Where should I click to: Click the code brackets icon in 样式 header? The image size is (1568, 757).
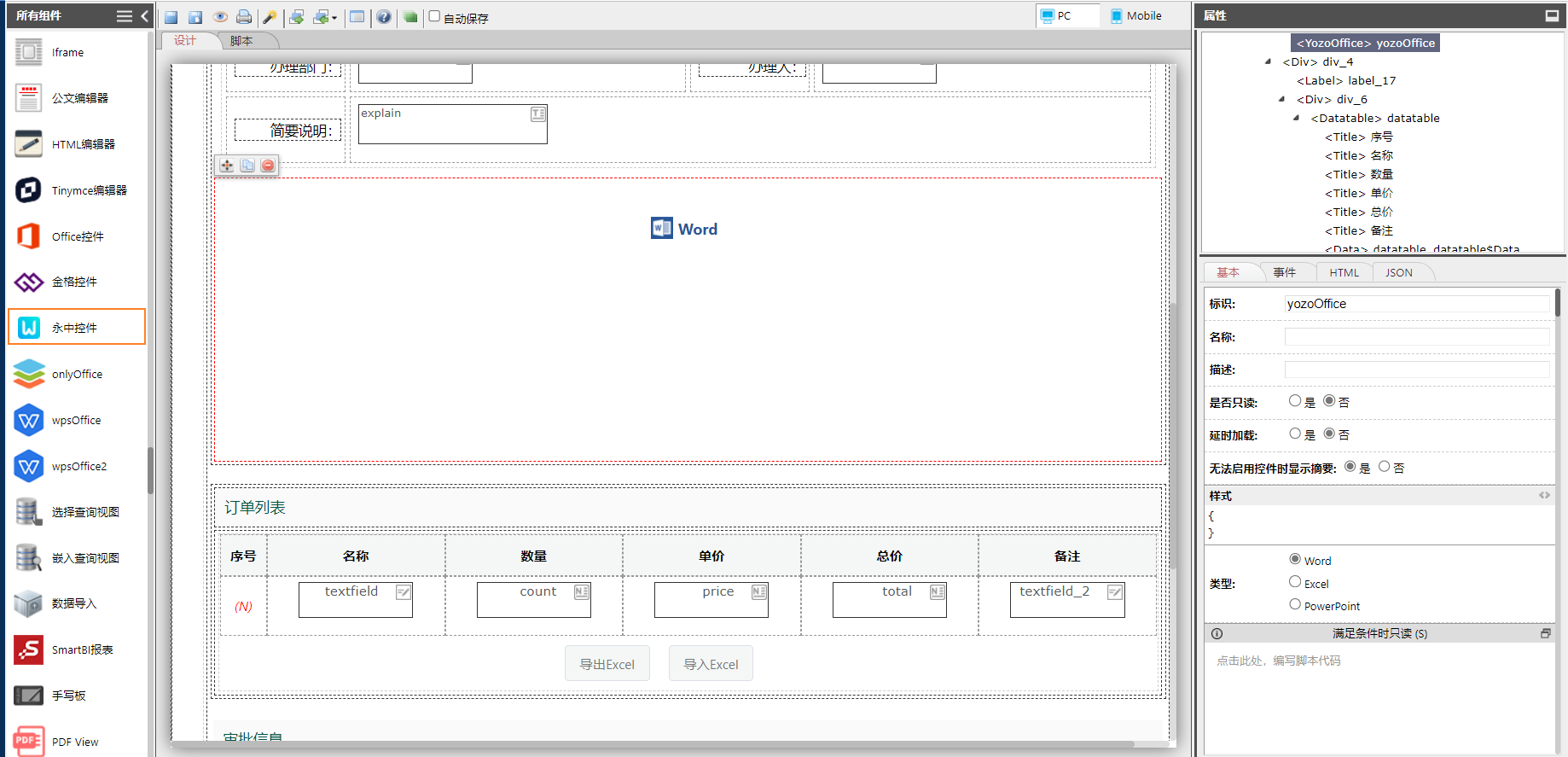pos(1544,495)
